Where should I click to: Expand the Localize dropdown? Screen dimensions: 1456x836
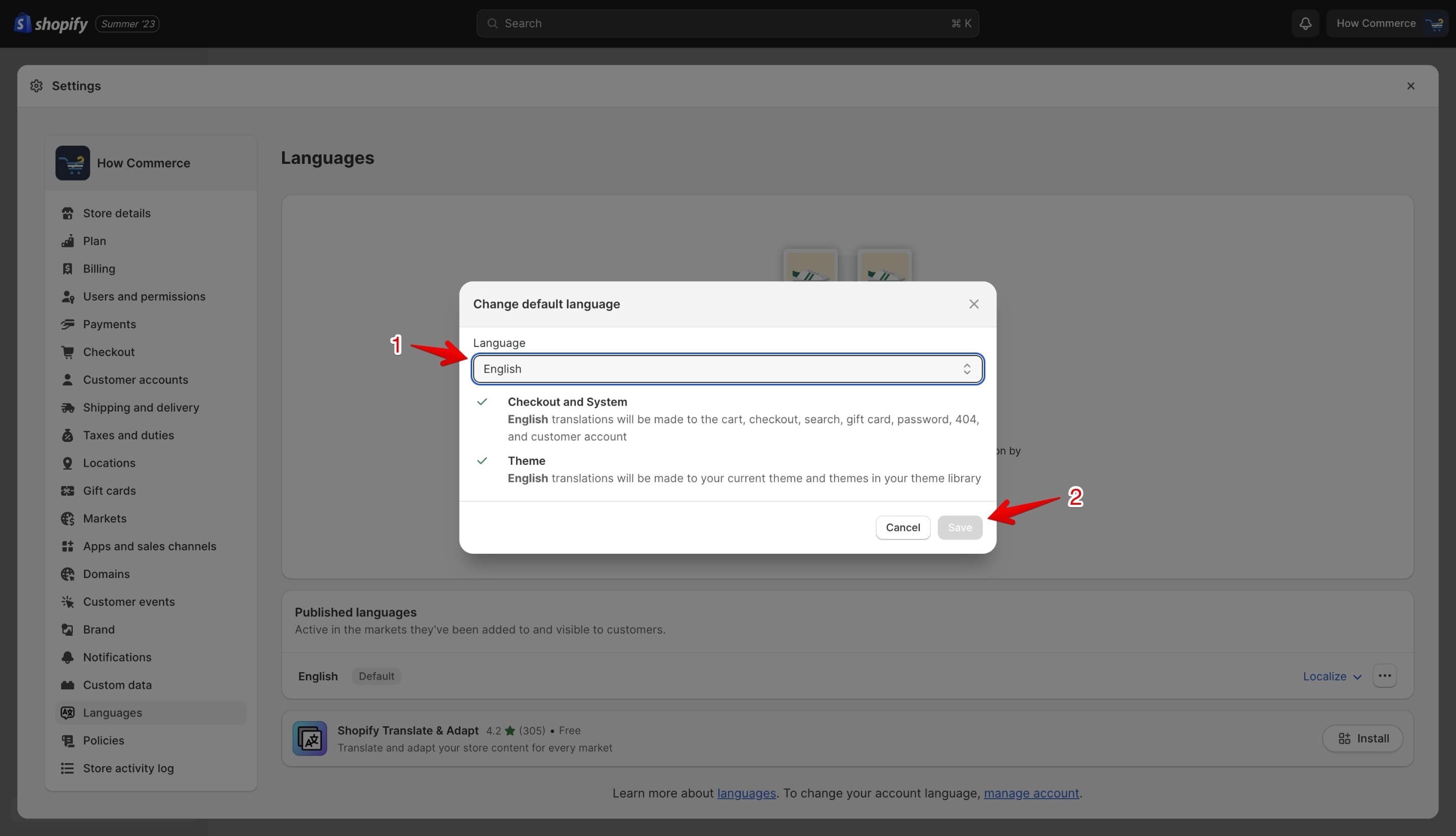pyautogui.click(x=1332, y=676)
